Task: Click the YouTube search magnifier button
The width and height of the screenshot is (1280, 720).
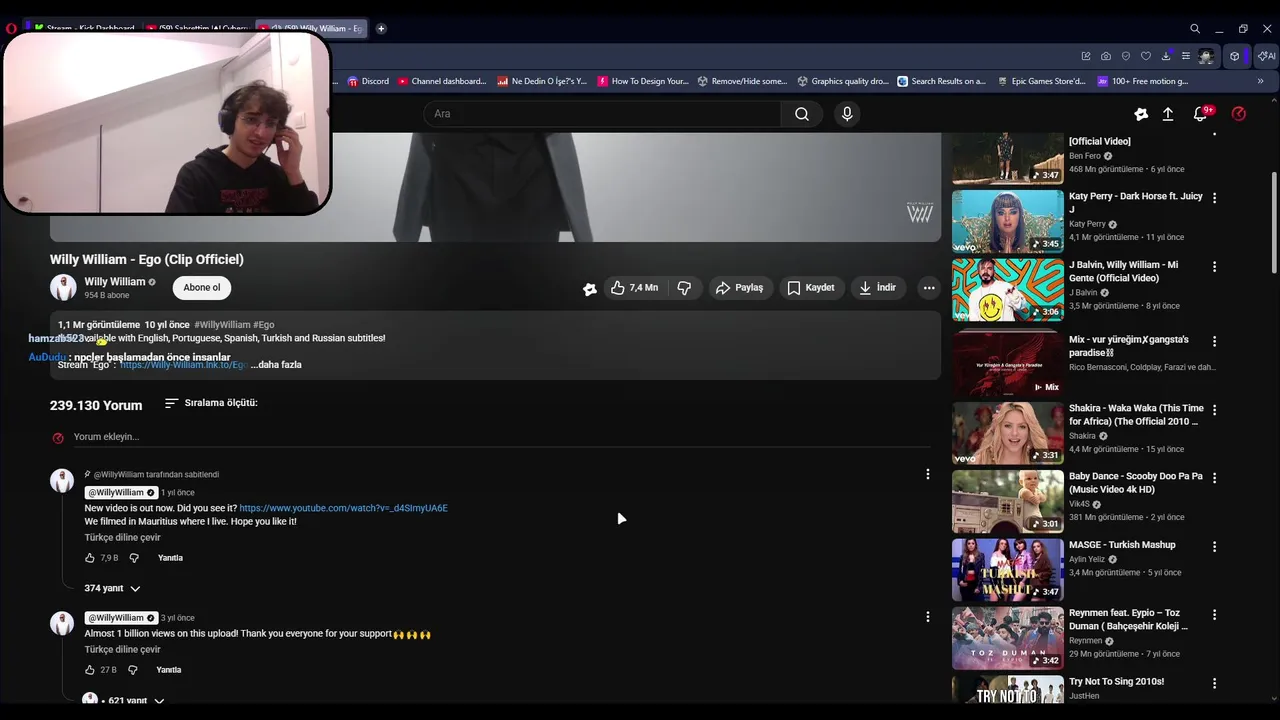Action: point(802,114)
